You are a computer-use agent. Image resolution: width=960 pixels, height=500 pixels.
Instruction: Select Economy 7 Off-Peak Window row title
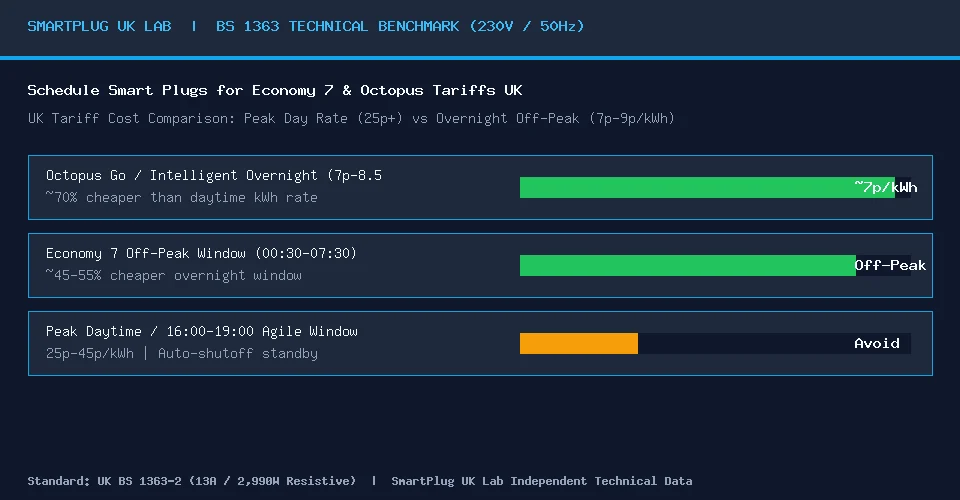pos(201,253)
